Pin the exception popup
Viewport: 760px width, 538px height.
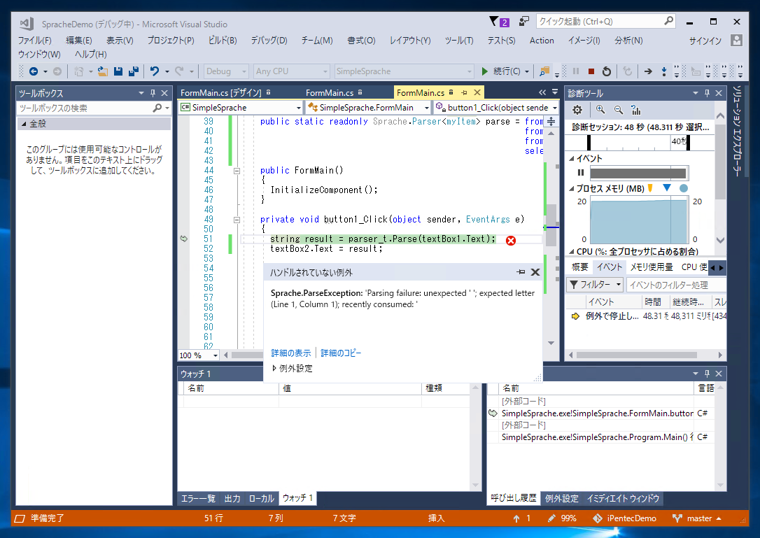522,272
